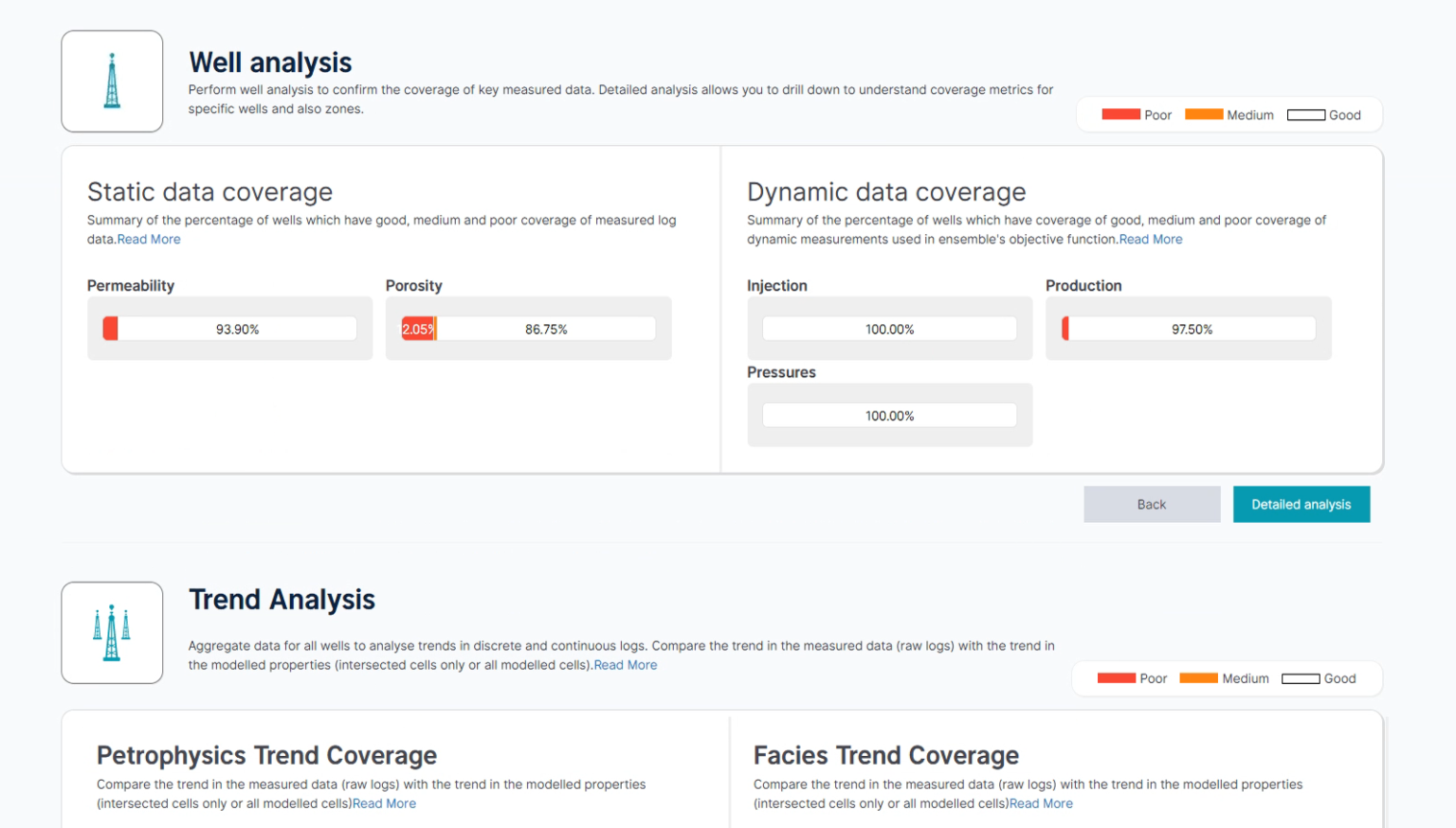
Task: Select the Production 97.50% coverage bar
Action: coord(1189,329)
